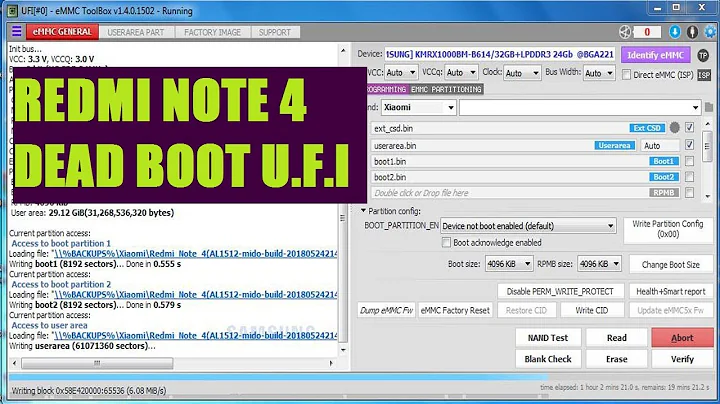Click the log horizontal scrollbar thumb

coord(97,363)
